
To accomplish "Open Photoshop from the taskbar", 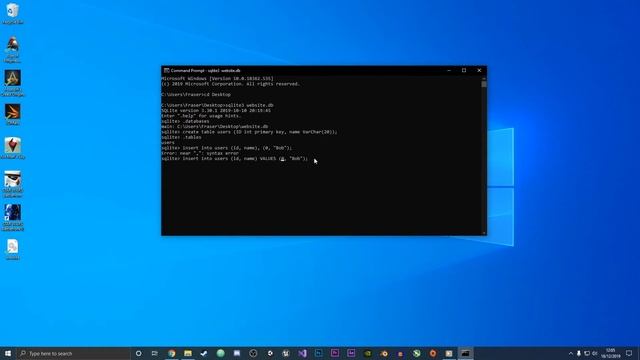I will (x=318, y=353).
